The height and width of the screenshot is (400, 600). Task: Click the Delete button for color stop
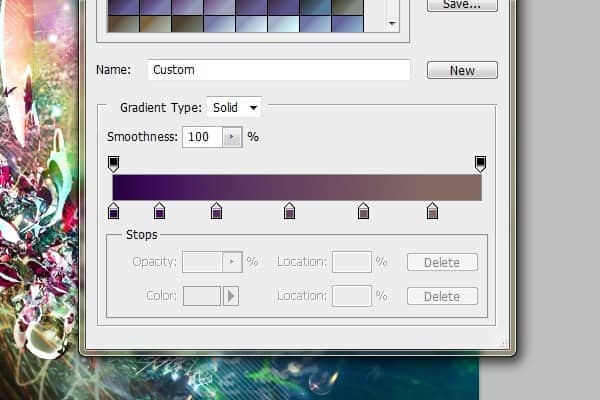442,296
